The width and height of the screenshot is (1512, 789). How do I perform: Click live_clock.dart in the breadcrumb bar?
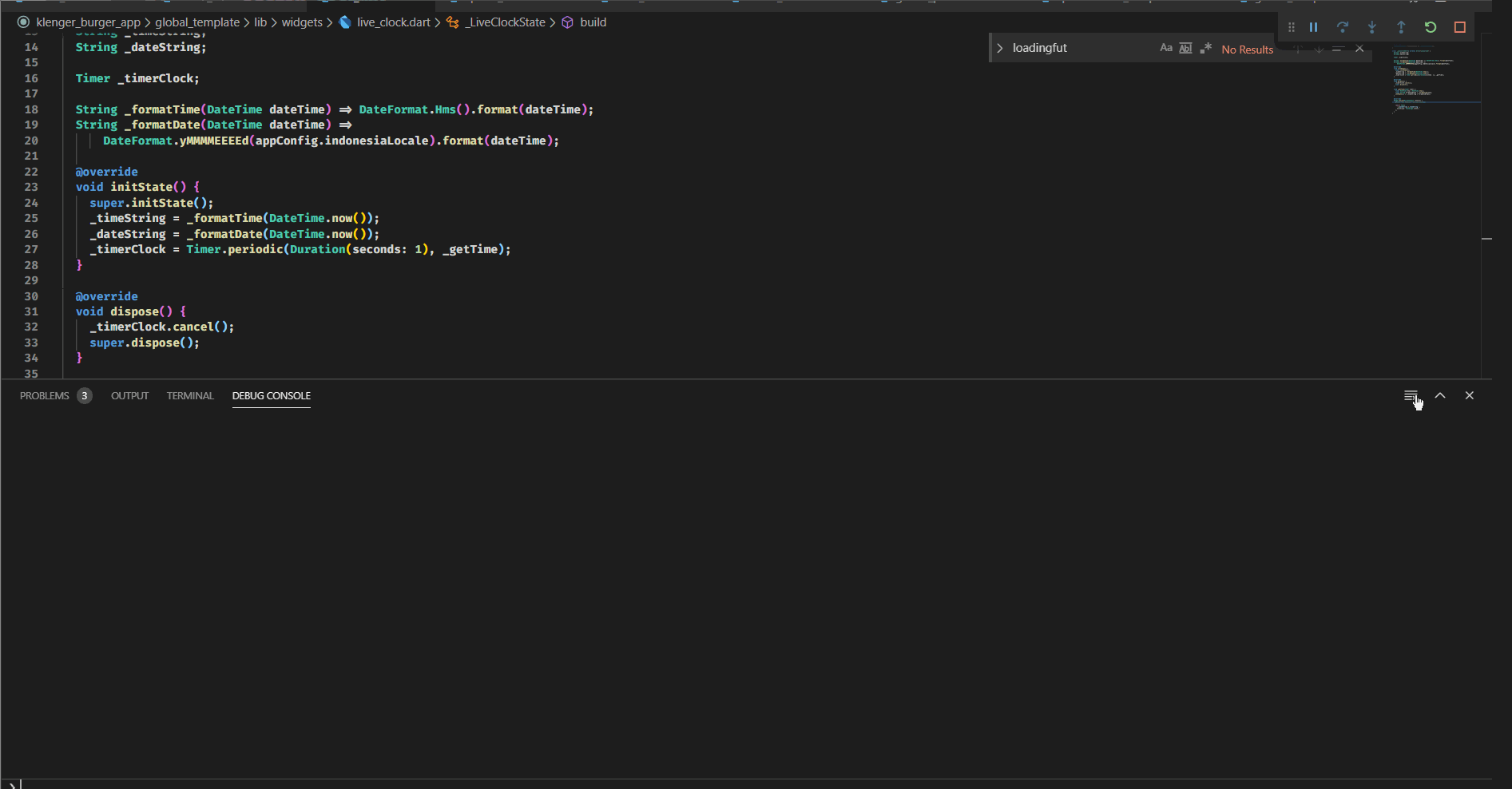point(392,22)
